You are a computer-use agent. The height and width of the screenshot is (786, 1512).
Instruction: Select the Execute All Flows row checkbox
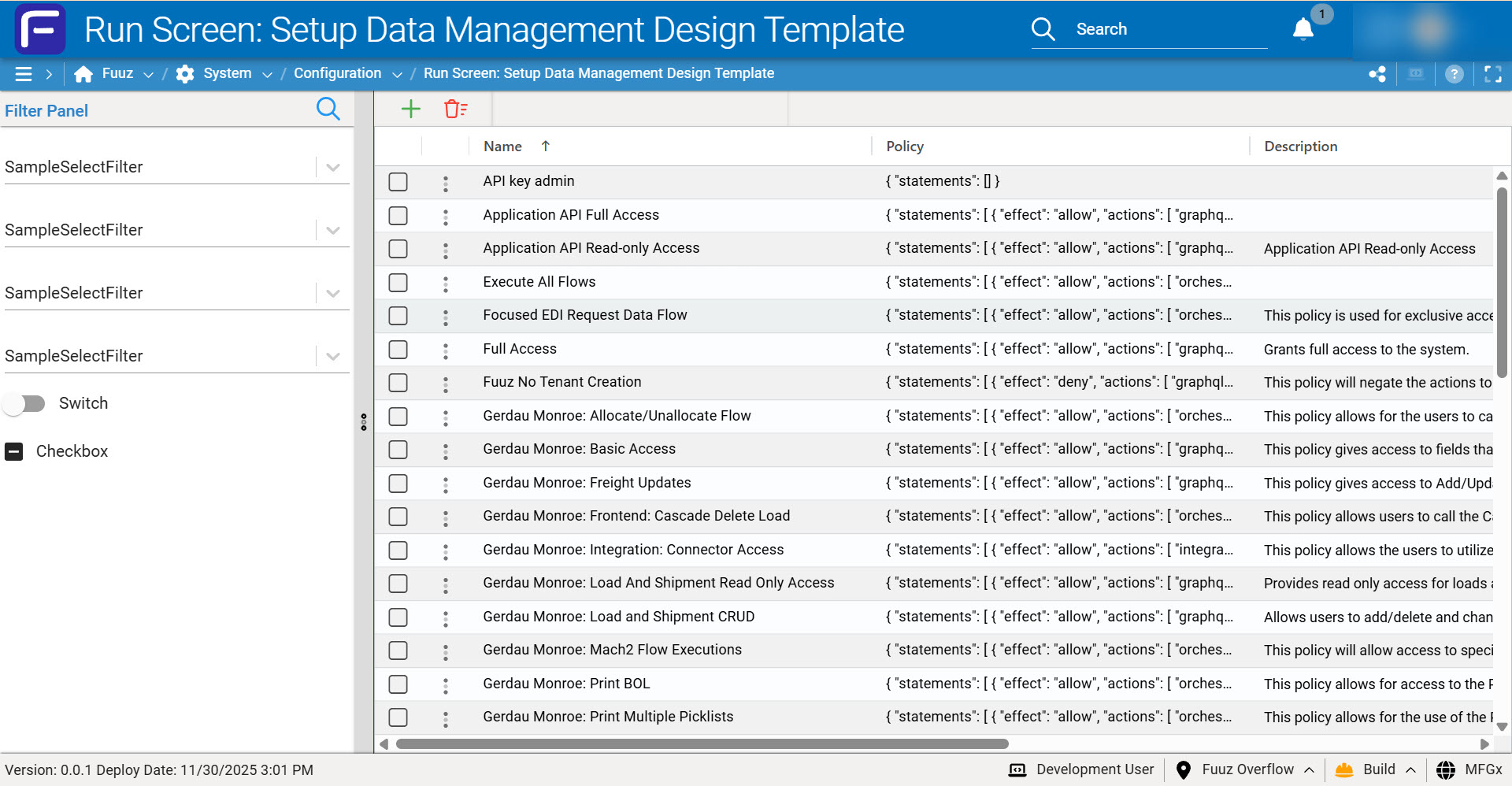[398, 283]
